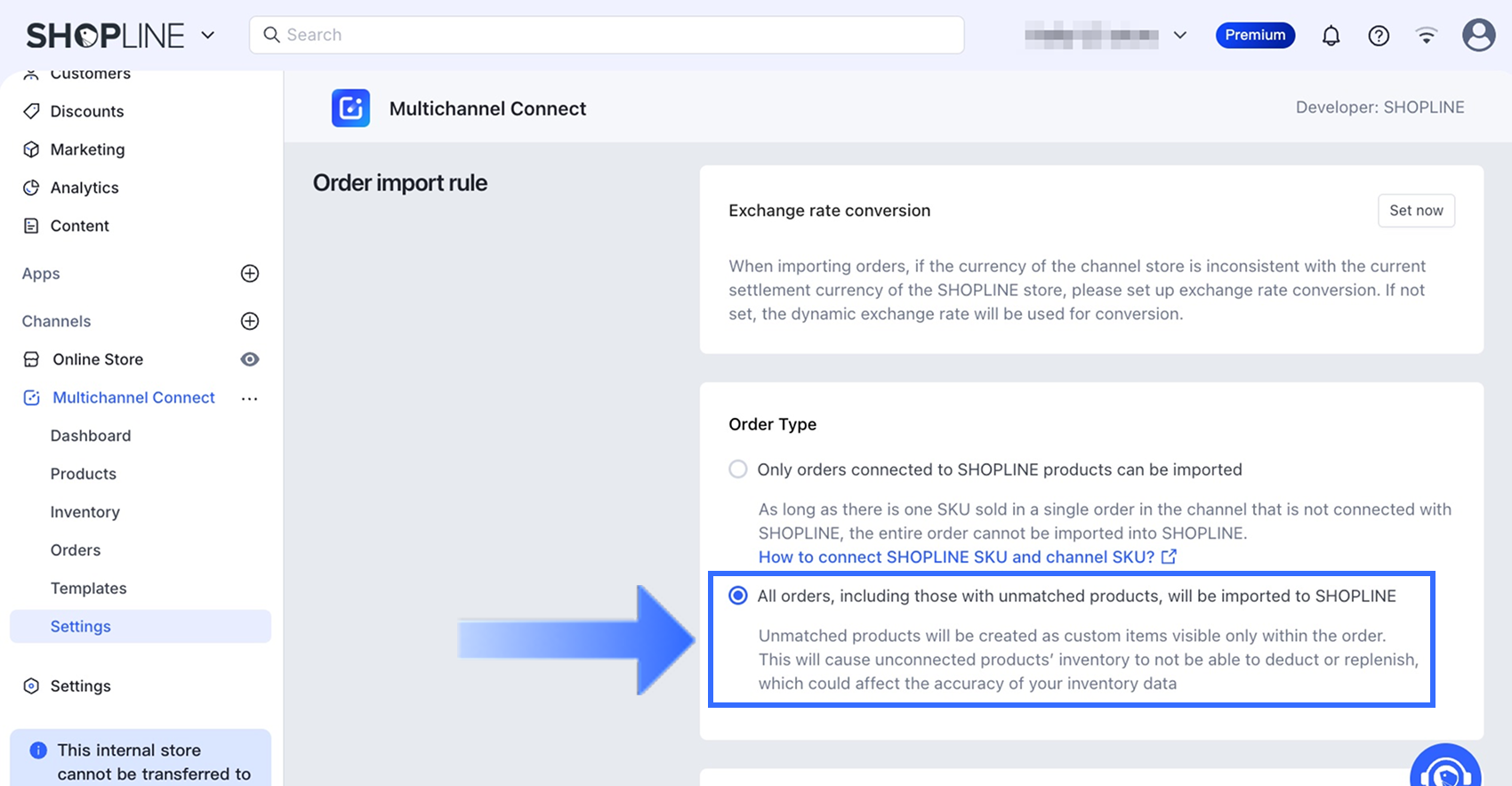Expand the SHOPLINE logo dropdown
The height and width of the screenshot is (786, 1512).
coord(208,36)
